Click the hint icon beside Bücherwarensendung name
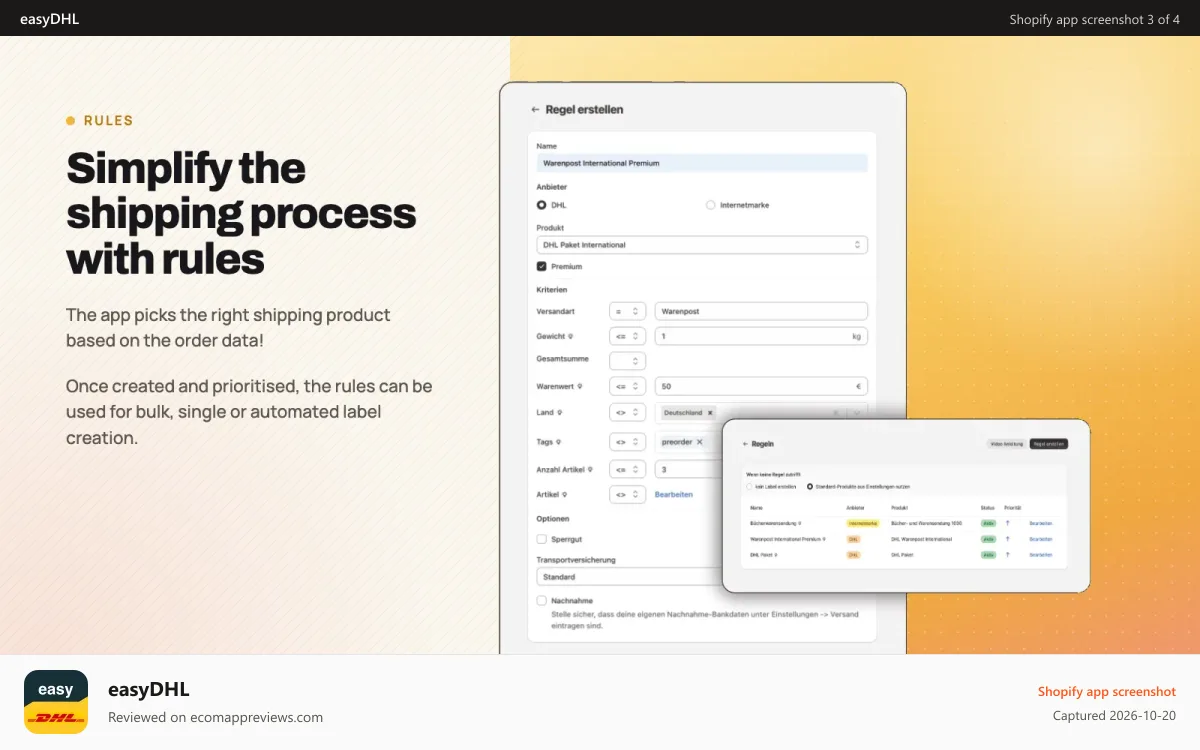 (800, 523)
